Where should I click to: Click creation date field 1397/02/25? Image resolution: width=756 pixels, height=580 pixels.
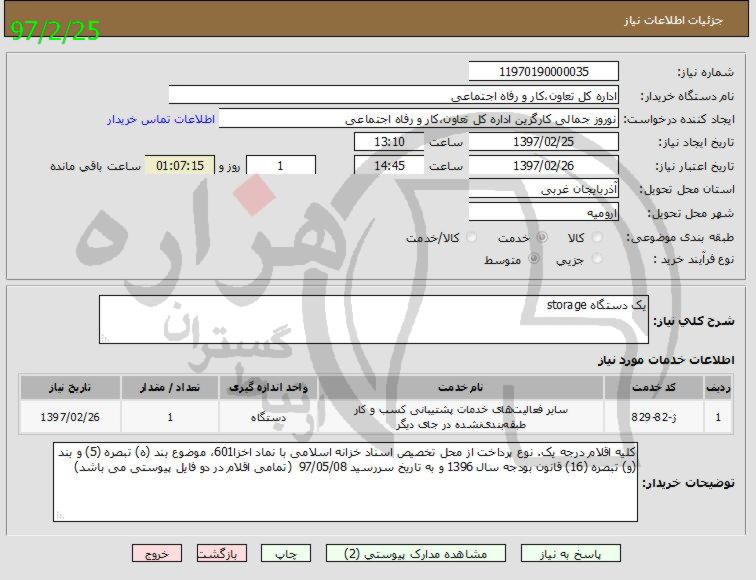tap(543, 142)
